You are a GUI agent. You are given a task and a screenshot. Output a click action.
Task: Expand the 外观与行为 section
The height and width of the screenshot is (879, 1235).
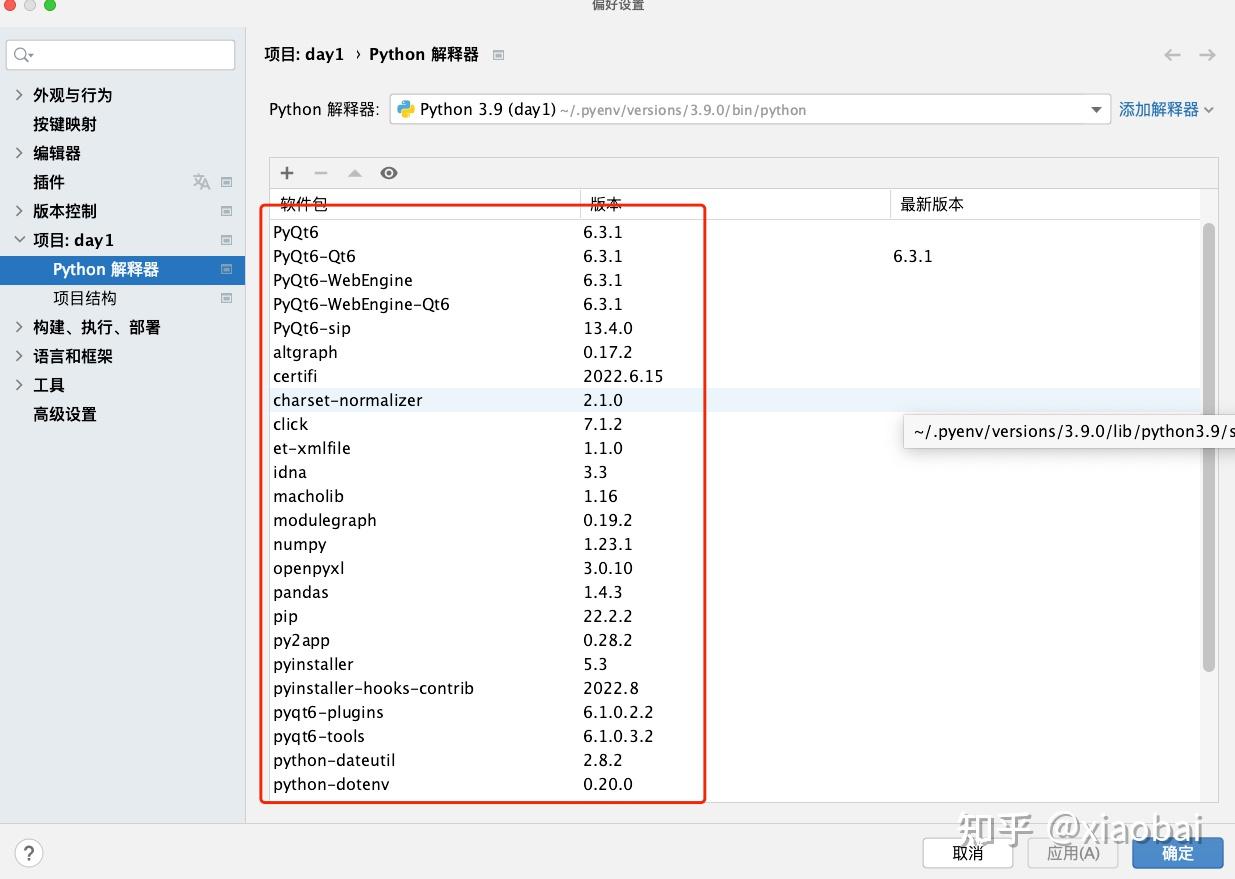click(x=20, y=95)
